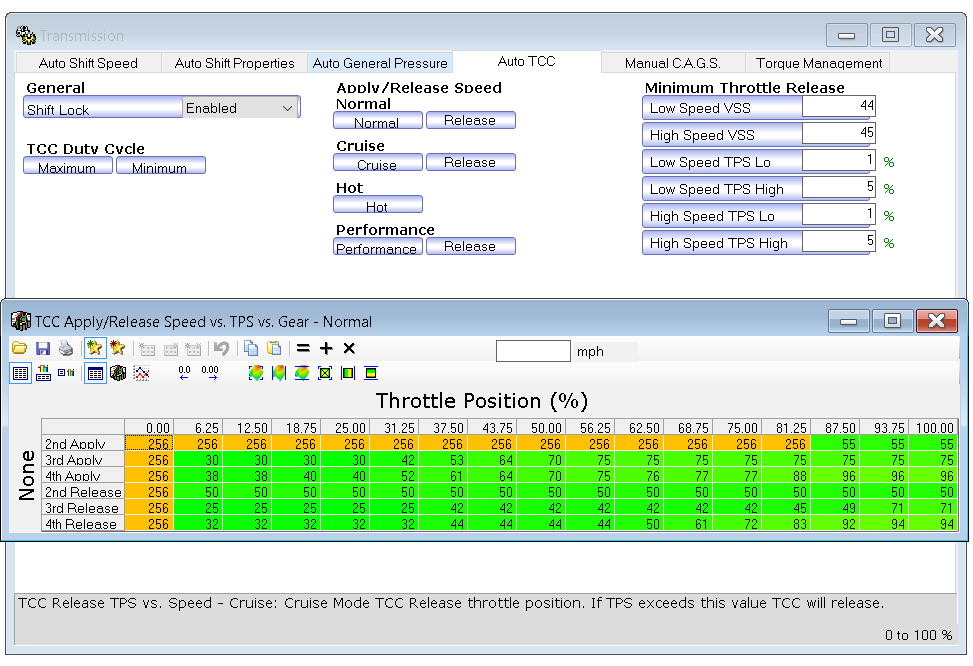The width and height of the screenshot is (973, 666).
Task: Click the Low Speed VSS value field
Action: [x=838, y=107]
